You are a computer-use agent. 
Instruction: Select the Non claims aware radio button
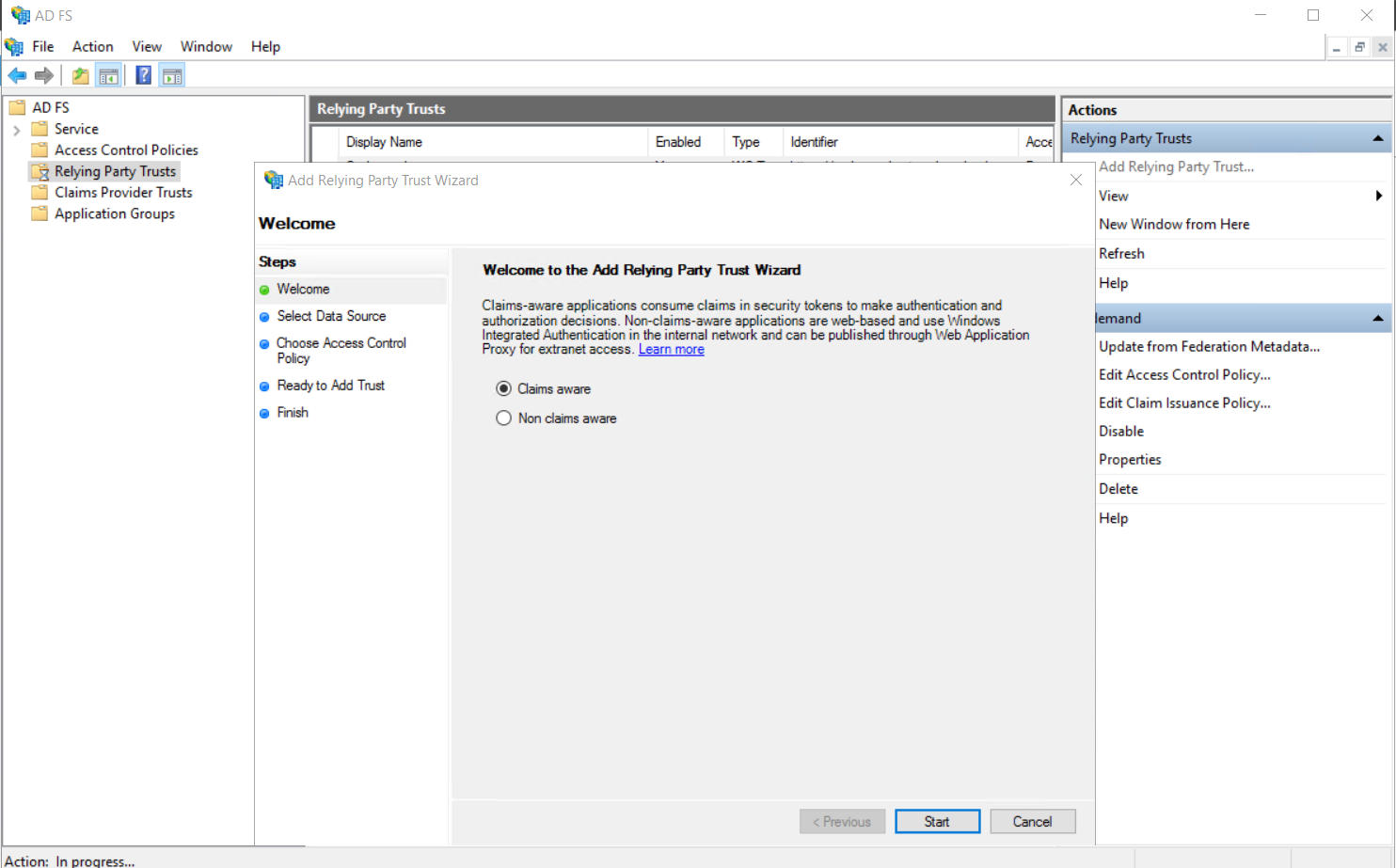[x=504, y=418]
